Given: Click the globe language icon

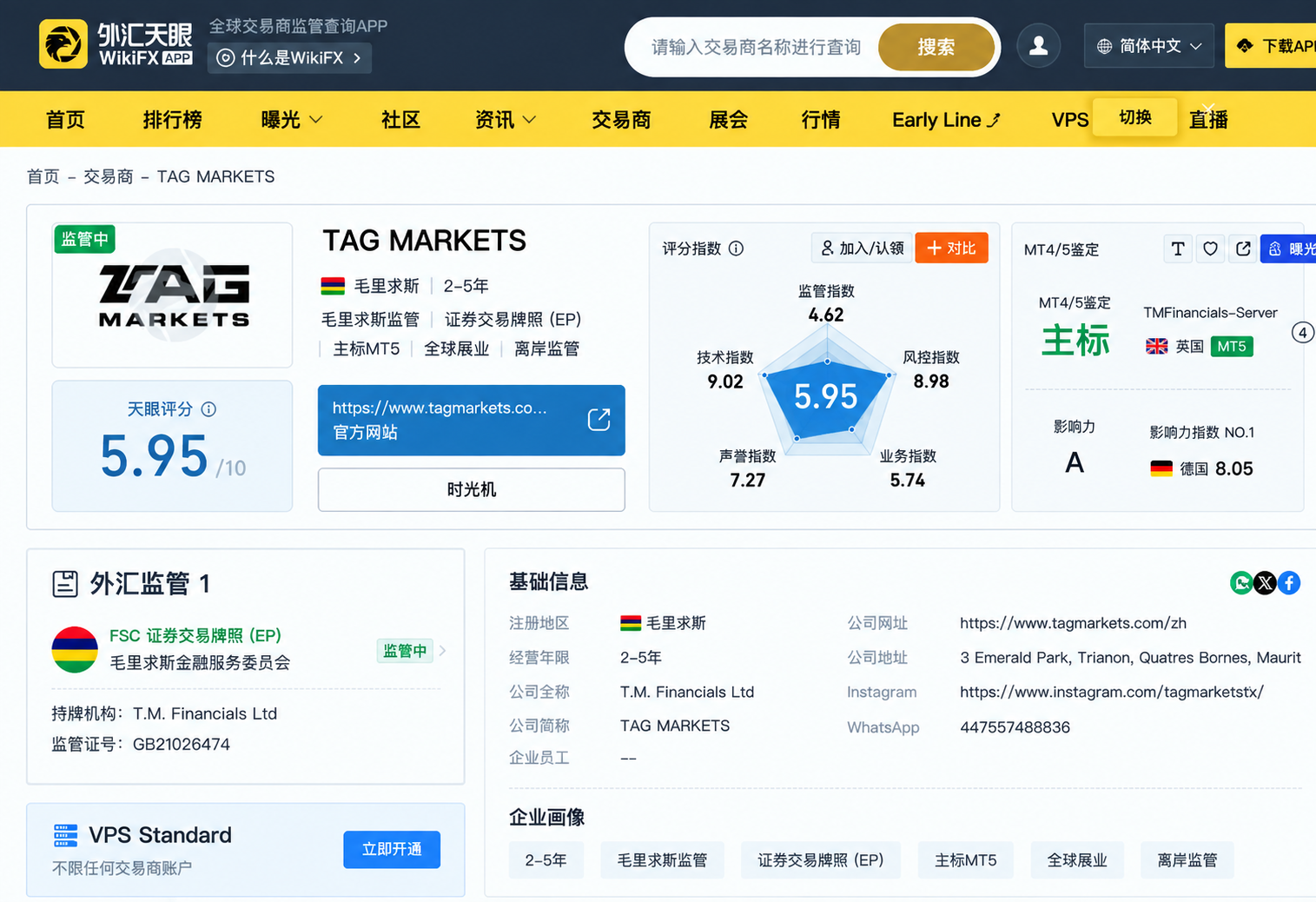Looking at the screenshot, I should (x=1104, y=46).
